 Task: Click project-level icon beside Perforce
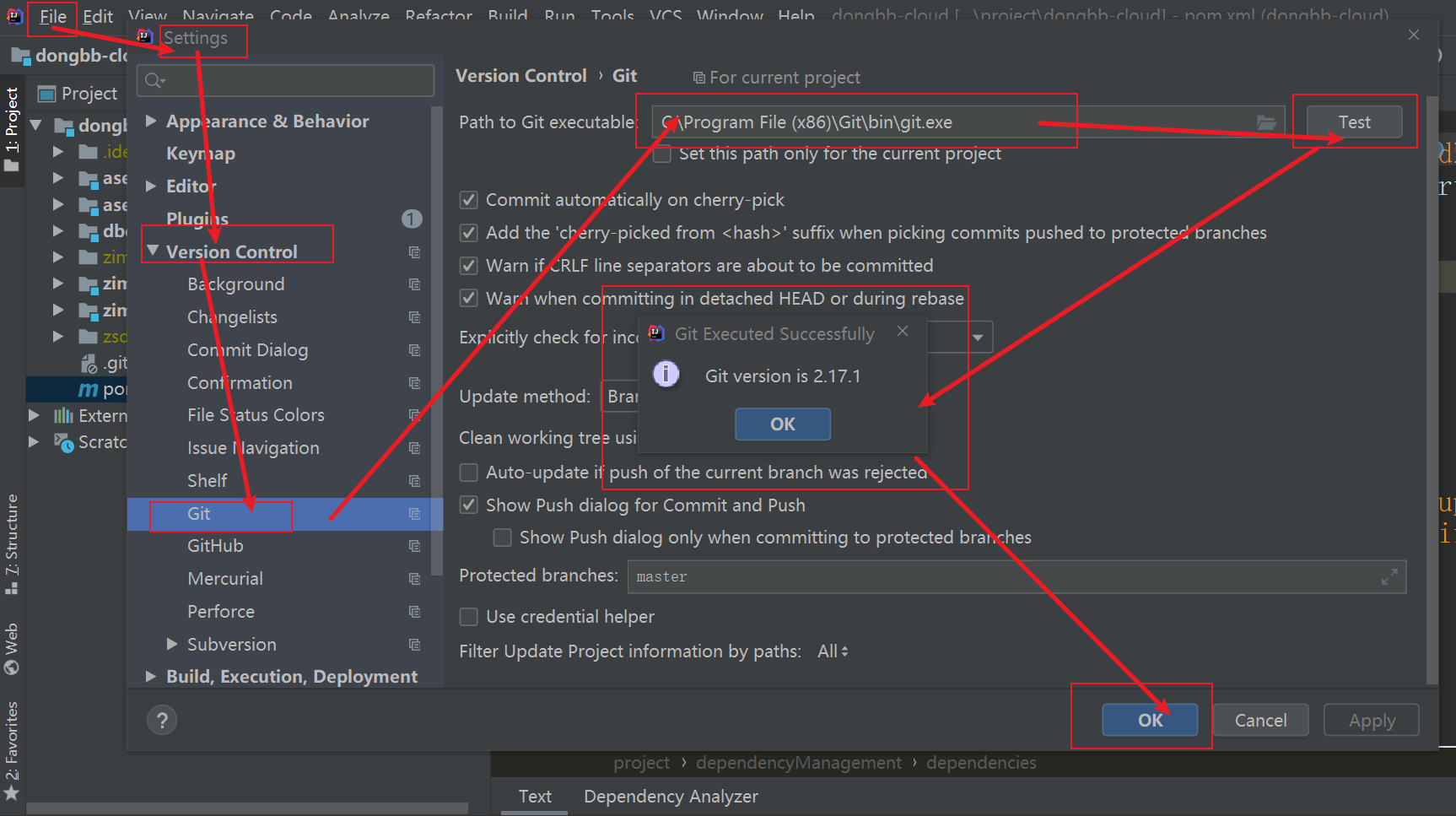414,611
